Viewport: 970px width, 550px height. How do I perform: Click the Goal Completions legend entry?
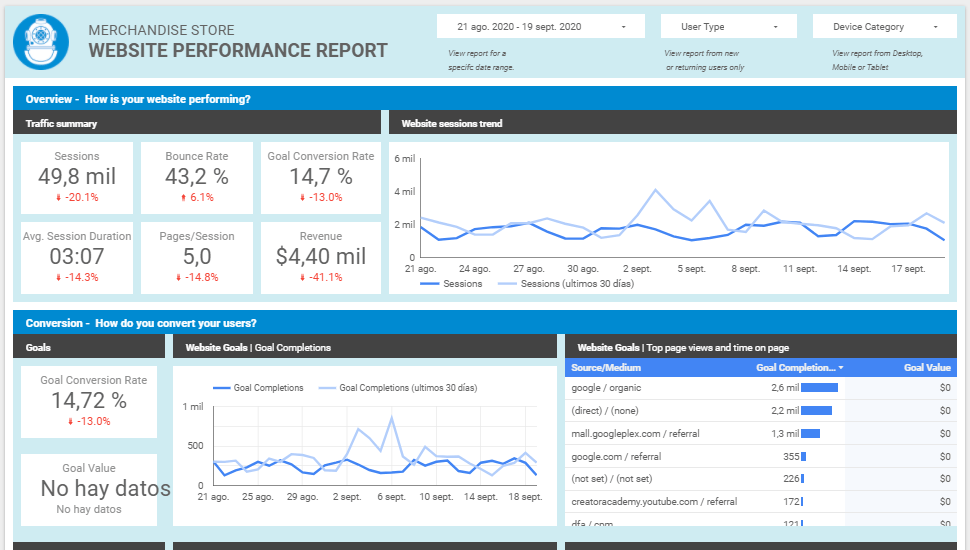pos(258,388)
